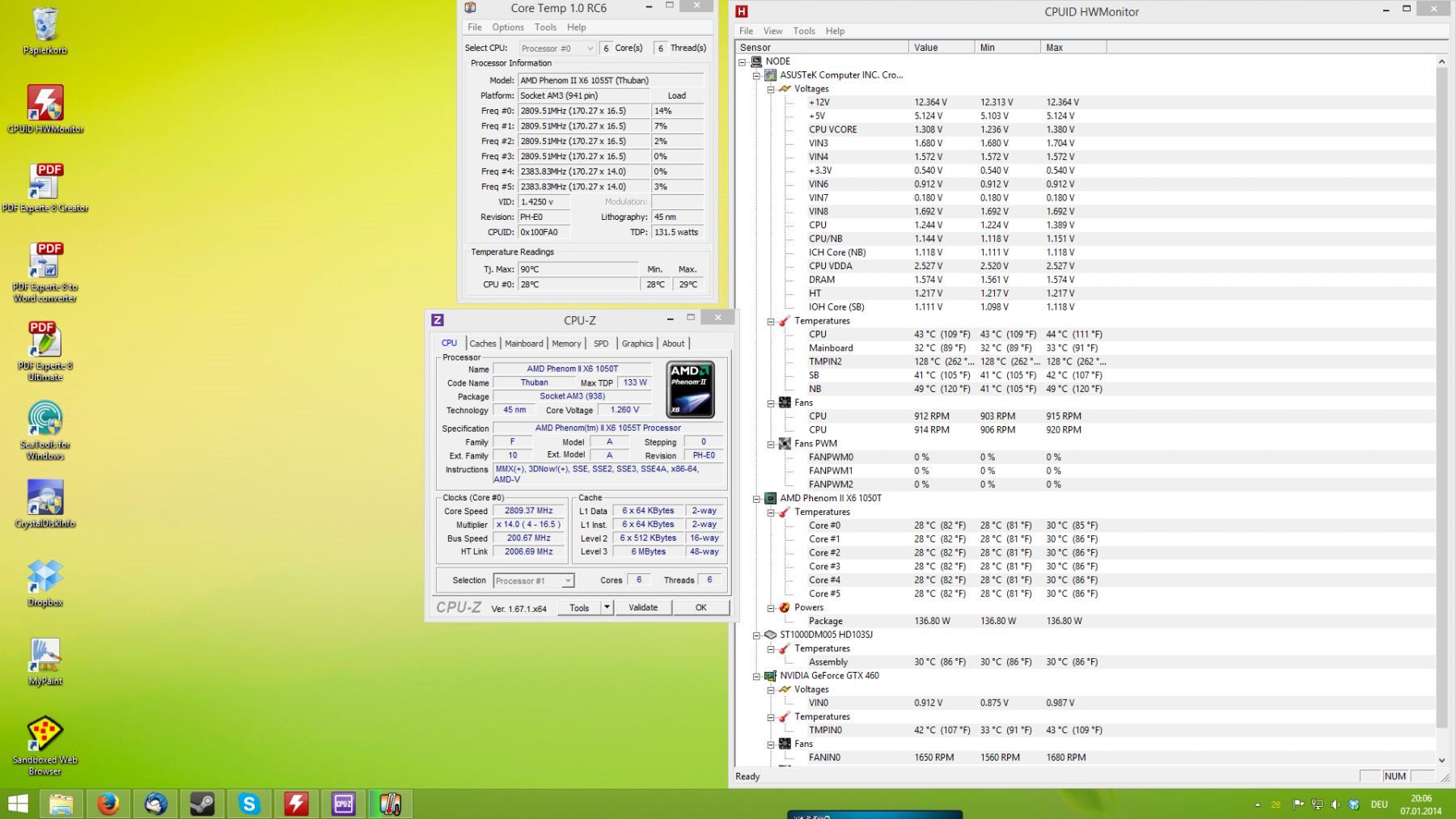Collapse the Powers group
Viewport: 1456px width, 819px height.
coord(771,608)
